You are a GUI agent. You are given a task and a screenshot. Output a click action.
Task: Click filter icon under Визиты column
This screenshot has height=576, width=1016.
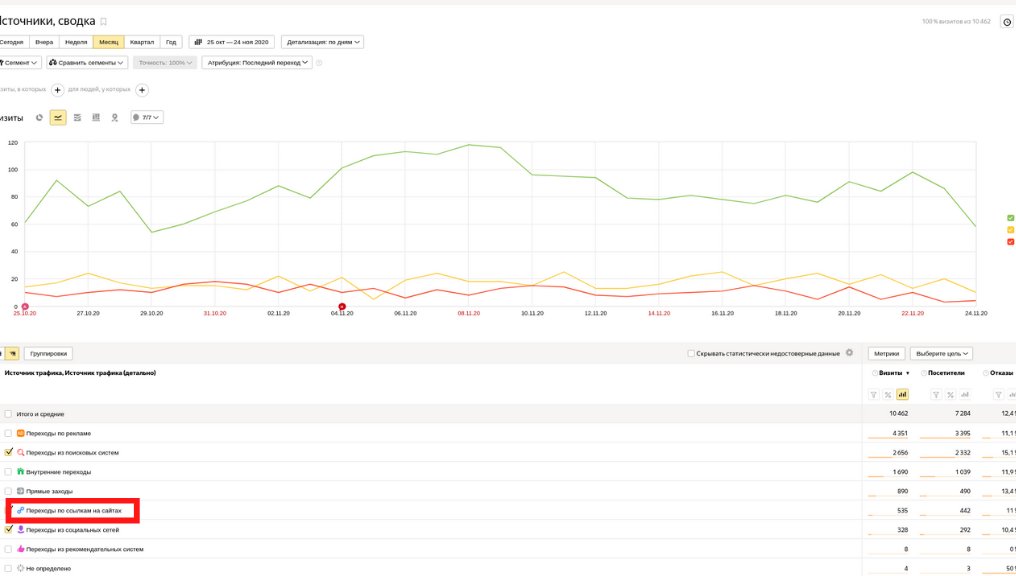[x=872, y=394]
